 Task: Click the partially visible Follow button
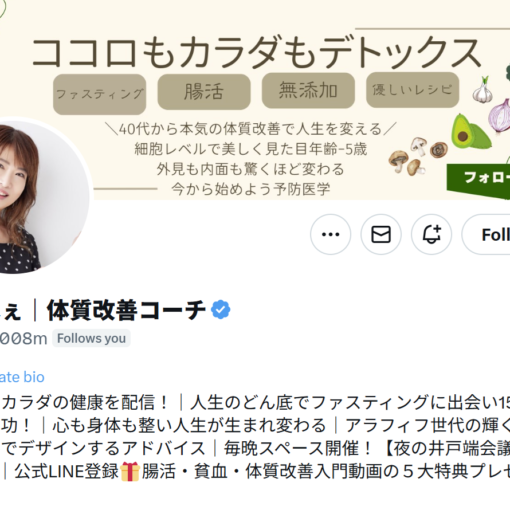tap(486, 234)
